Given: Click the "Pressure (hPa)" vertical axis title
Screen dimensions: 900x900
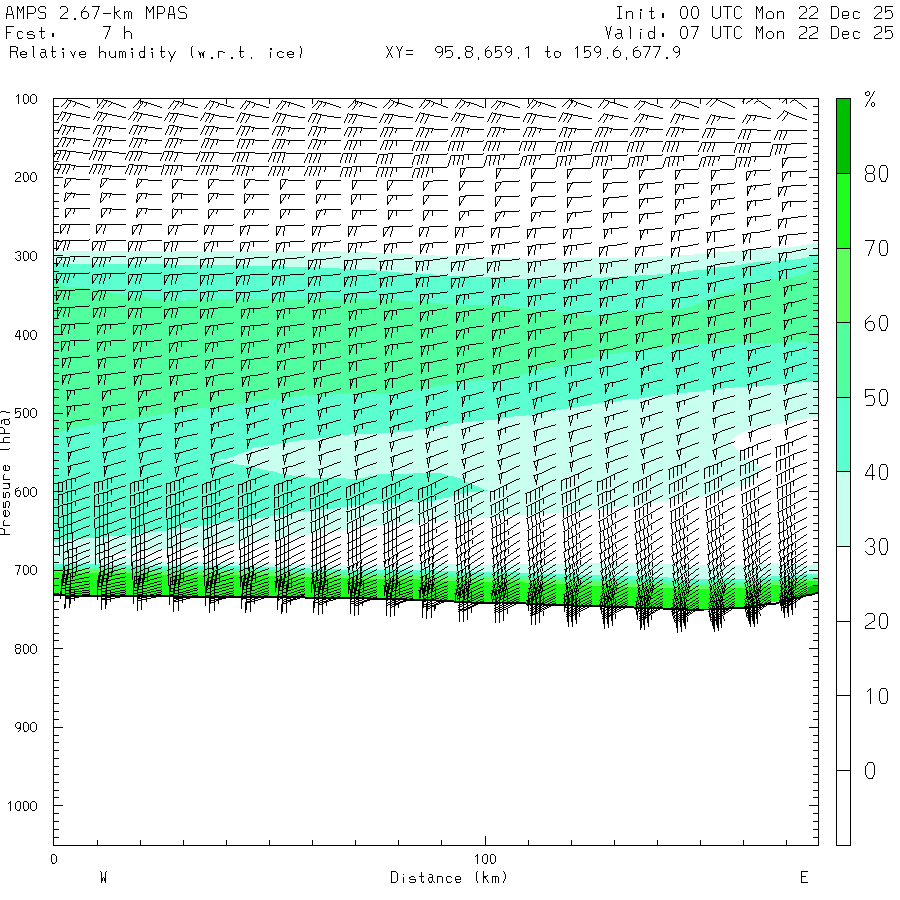Looking at the screenshot, I should (6, 472).
